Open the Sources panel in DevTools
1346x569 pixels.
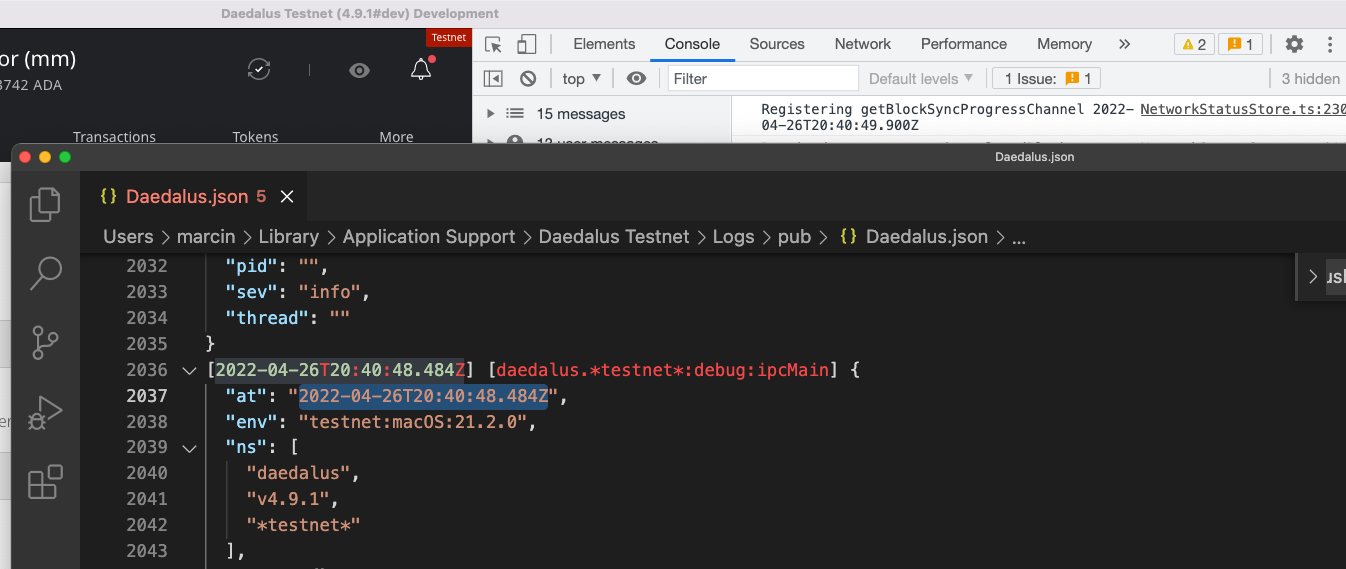(777, 44)
